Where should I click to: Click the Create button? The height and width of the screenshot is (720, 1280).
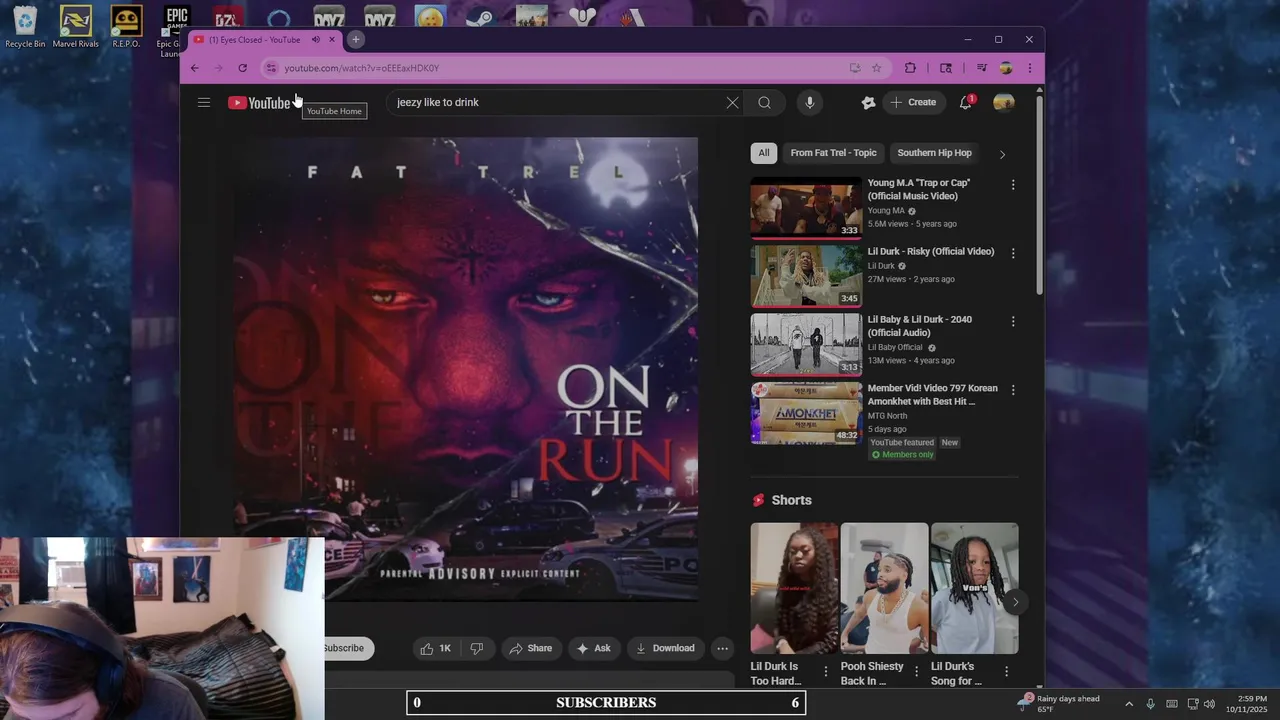914,102
